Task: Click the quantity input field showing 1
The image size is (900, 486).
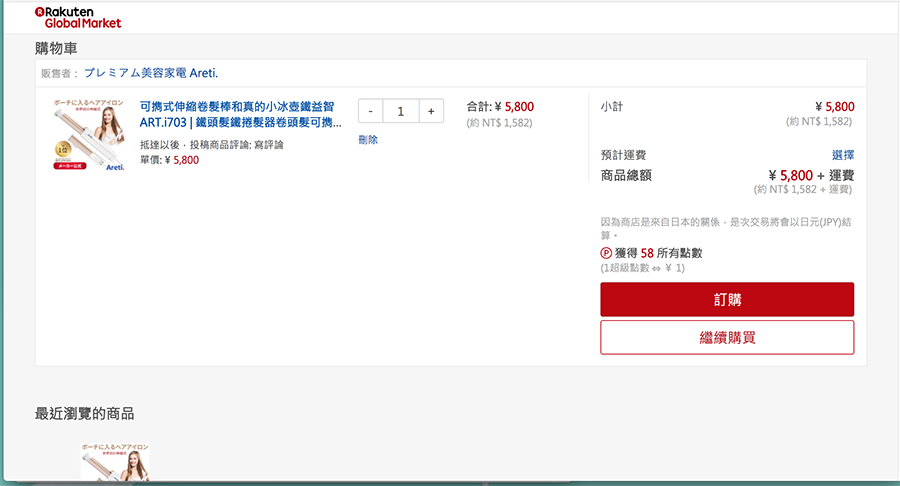Action: coord(401,111)
